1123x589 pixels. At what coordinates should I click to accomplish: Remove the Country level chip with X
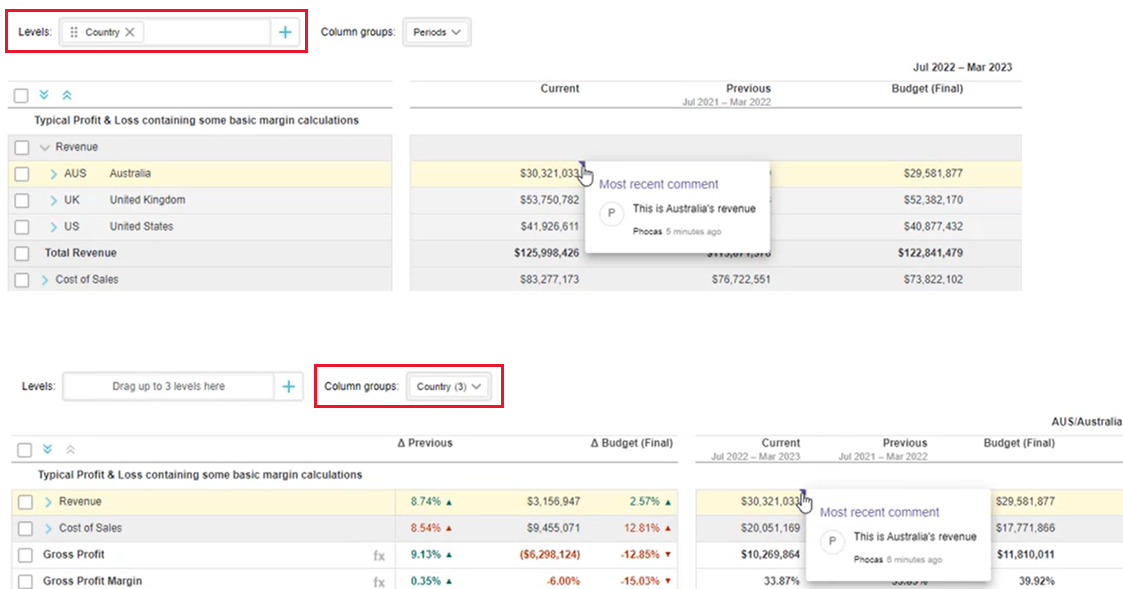130,32
